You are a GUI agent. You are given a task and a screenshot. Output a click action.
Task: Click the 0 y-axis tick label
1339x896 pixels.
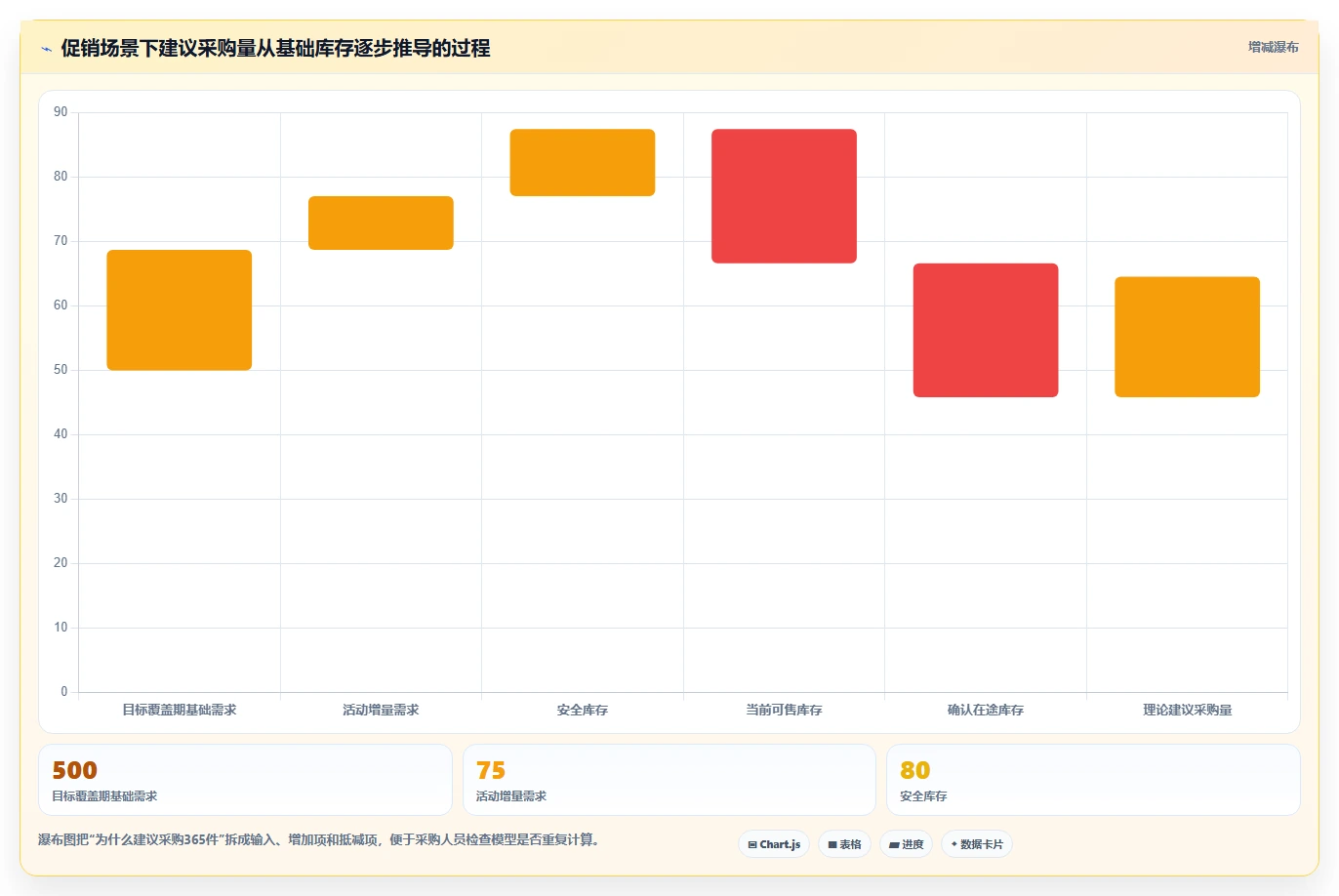coord(64,692)
